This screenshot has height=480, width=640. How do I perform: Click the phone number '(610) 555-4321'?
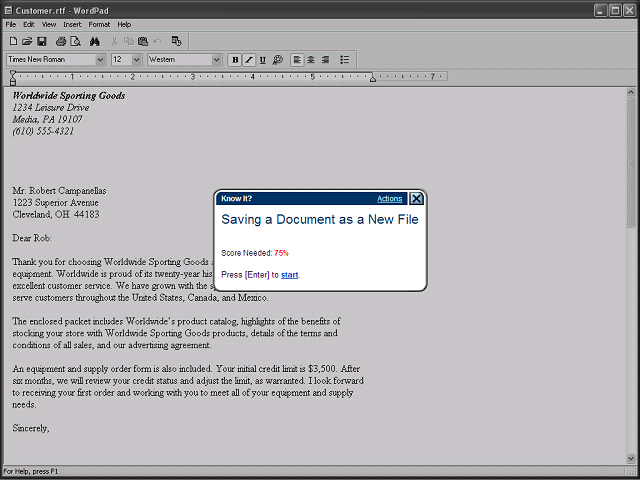[x=43, y=131]
